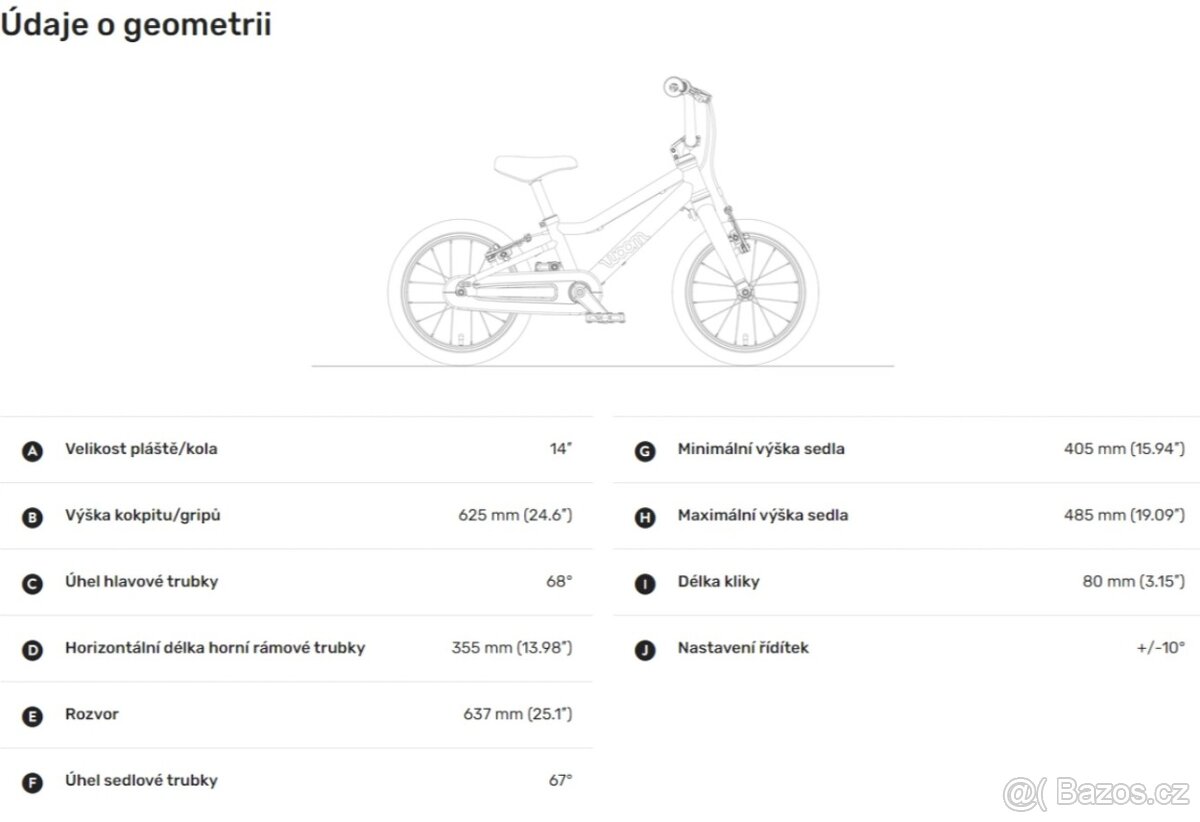Select the letter E circle icon

[33, 717]
